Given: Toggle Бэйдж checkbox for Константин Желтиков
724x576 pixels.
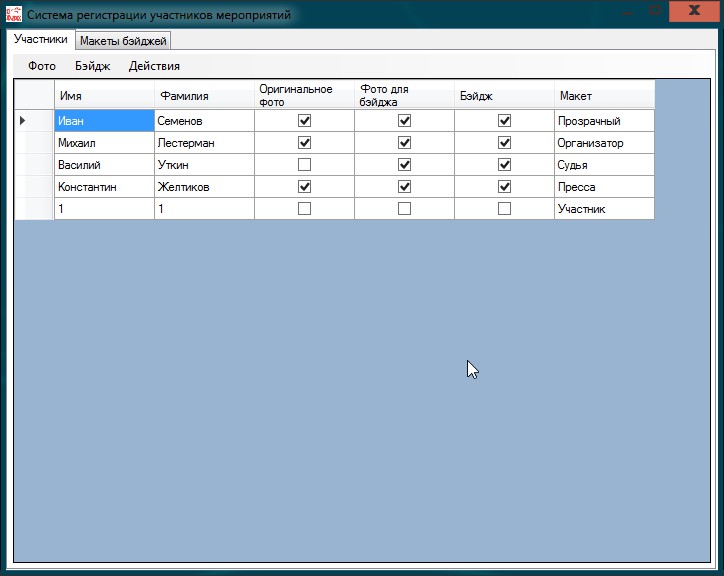Looking at the screenshot, I should [505, 187].
